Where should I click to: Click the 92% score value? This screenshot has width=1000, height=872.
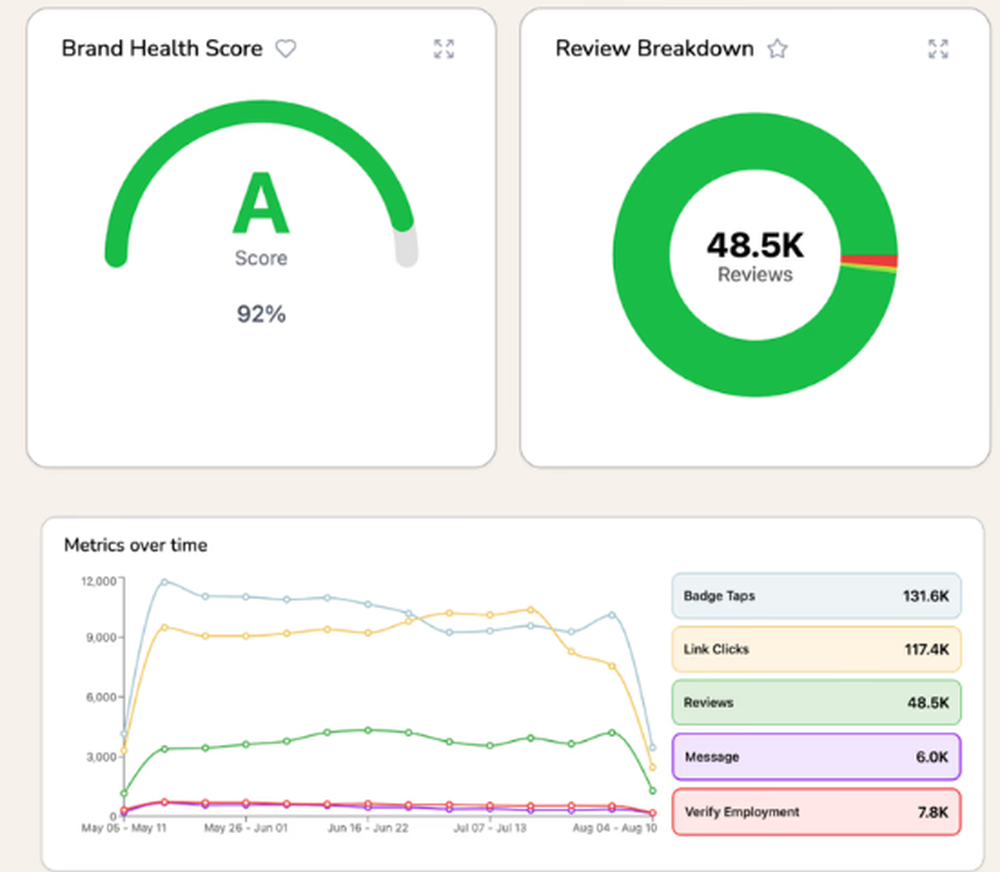(261, 314)
